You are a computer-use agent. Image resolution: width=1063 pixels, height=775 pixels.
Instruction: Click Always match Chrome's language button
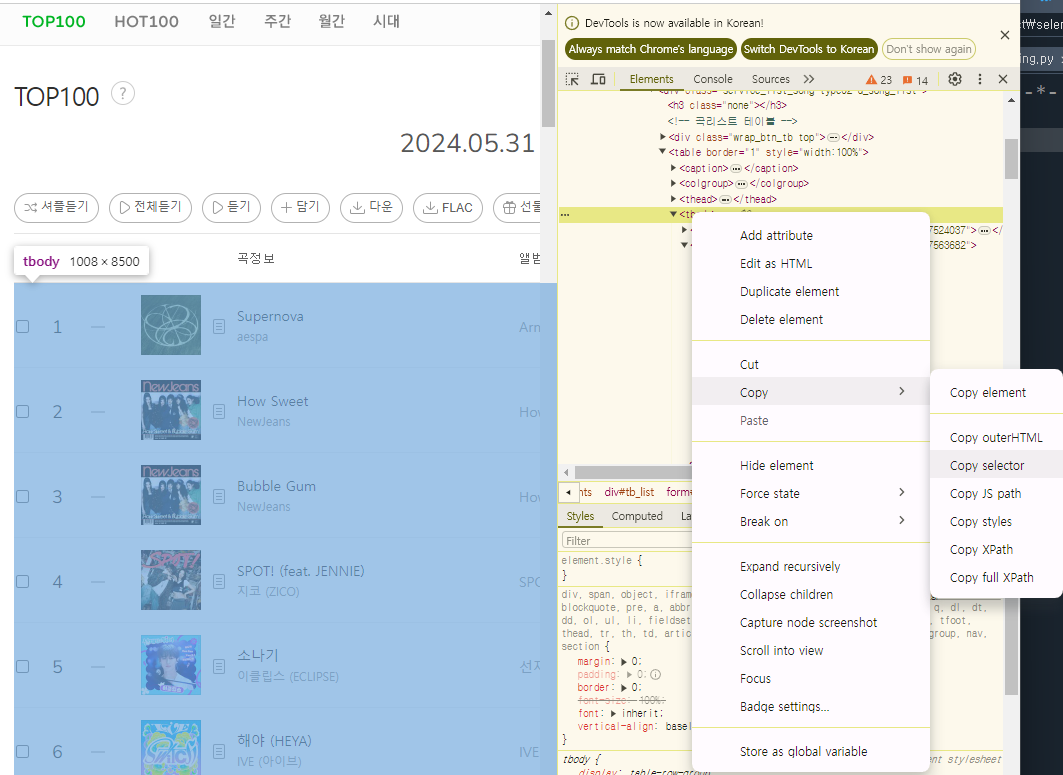click(x=651, y=49)
